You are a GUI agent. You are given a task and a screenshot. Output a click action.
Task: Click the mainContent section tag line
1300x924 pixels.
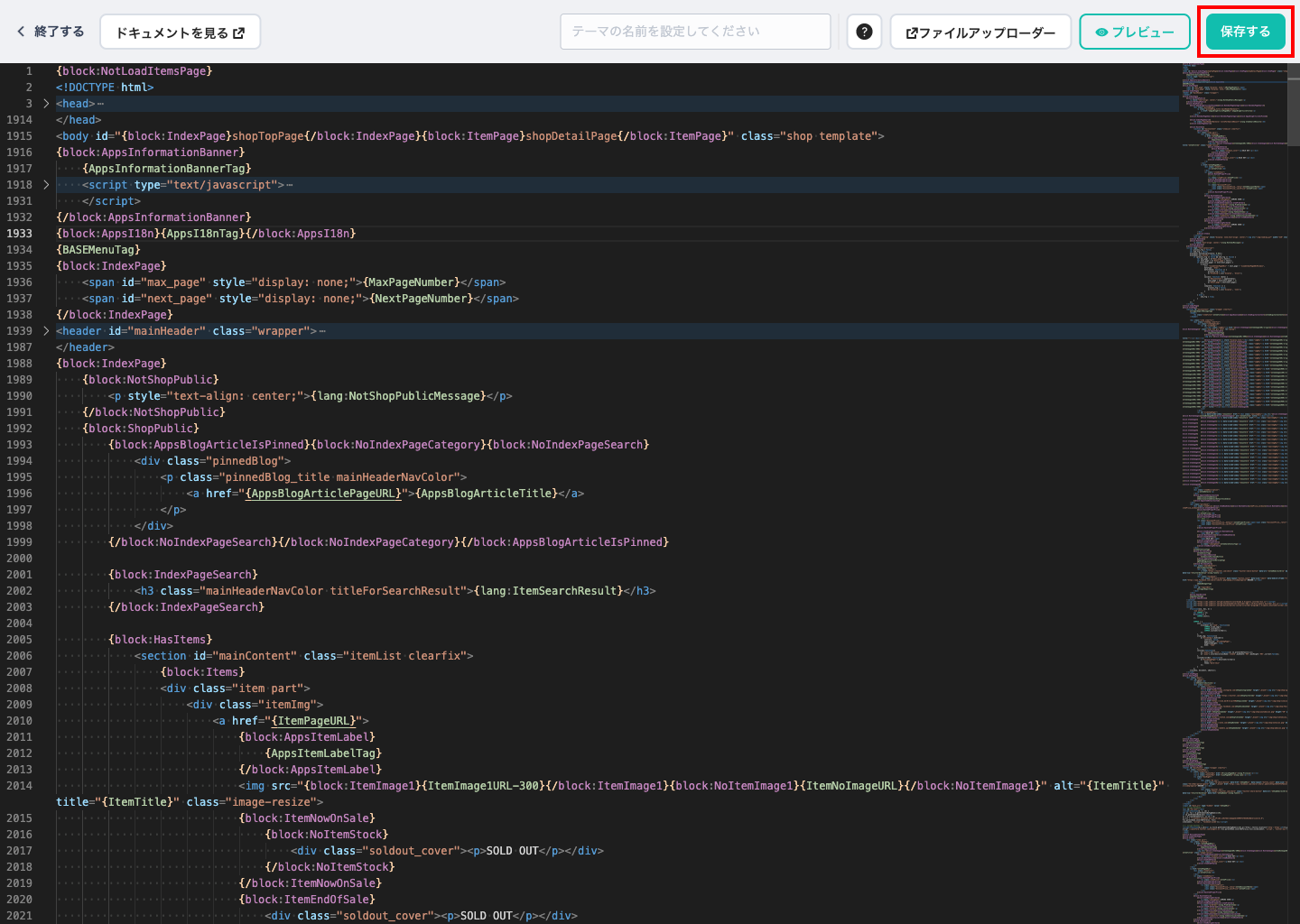tap(304, 656)
